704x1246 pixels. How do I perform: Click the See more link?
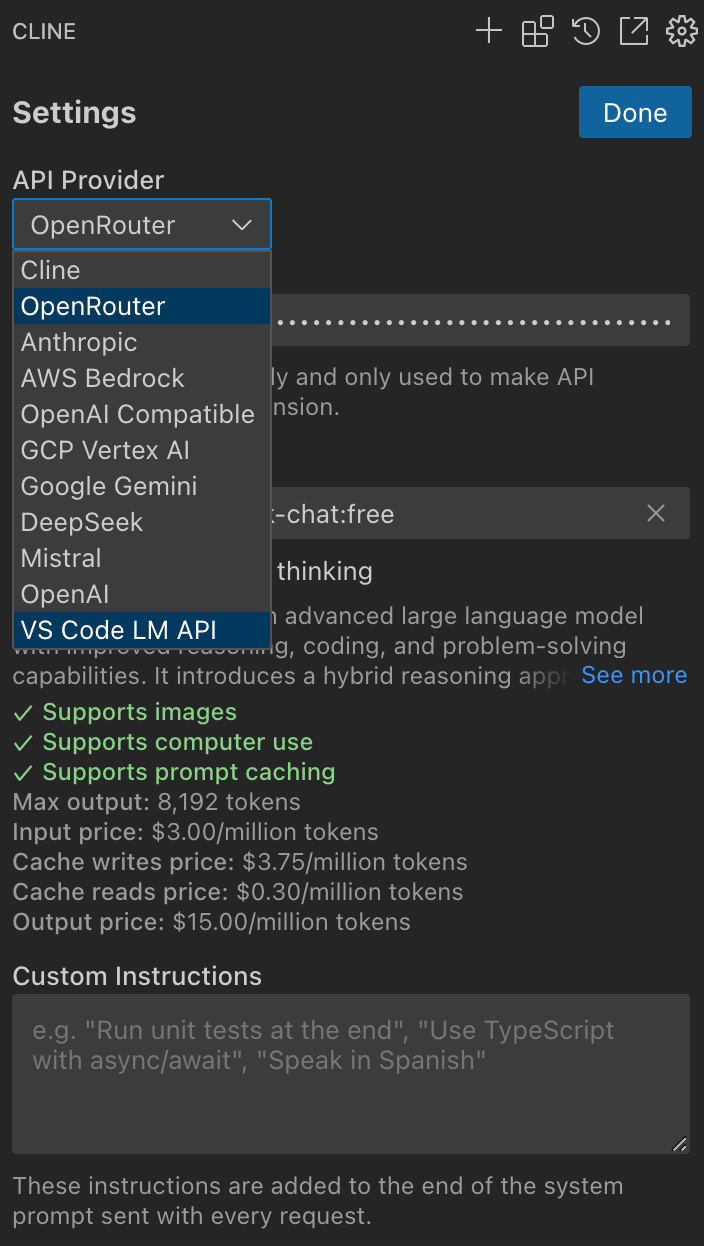pyautogui.click(x=634, y=675)
